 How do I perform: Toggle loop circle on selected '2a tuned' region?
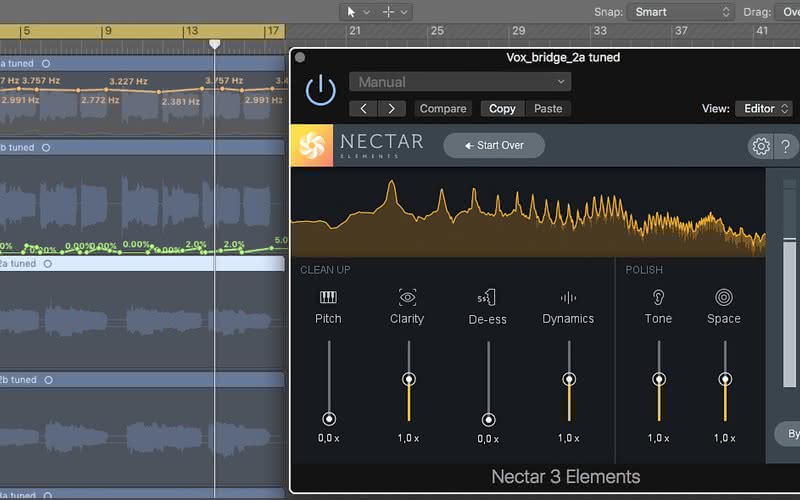[x=47, y=264]
